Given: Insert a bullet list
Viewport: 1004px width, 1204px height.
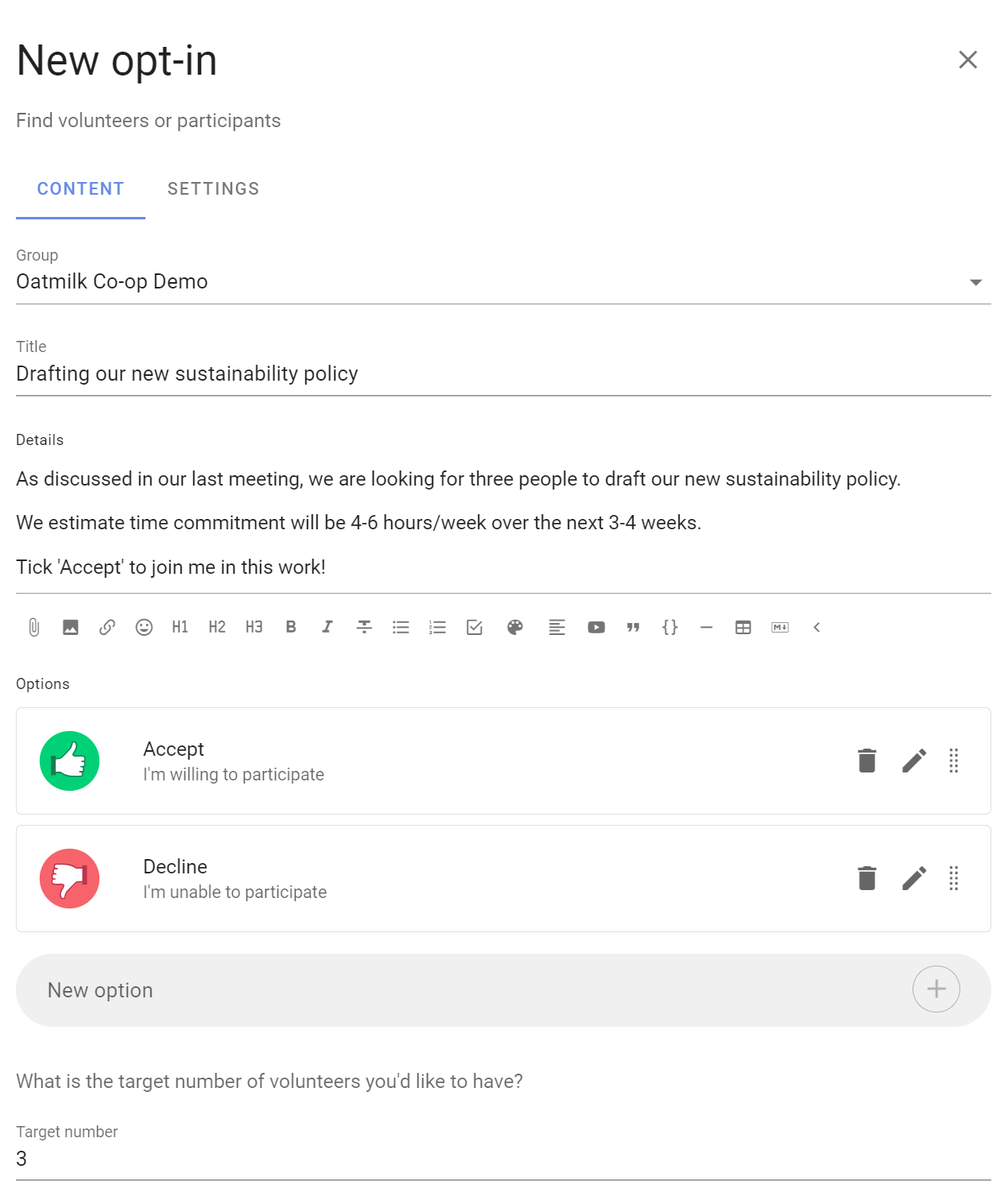Looking at the screenshot, I should tap(401, 627).
